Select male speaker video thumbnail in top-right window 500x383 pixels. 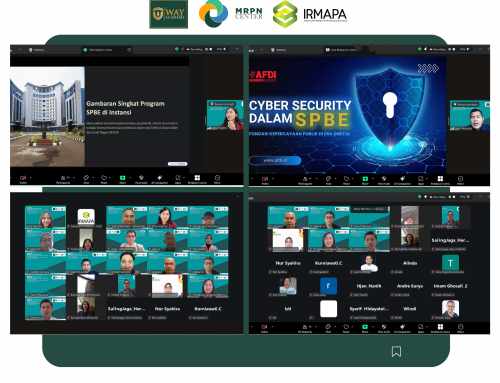pos(470,115)
